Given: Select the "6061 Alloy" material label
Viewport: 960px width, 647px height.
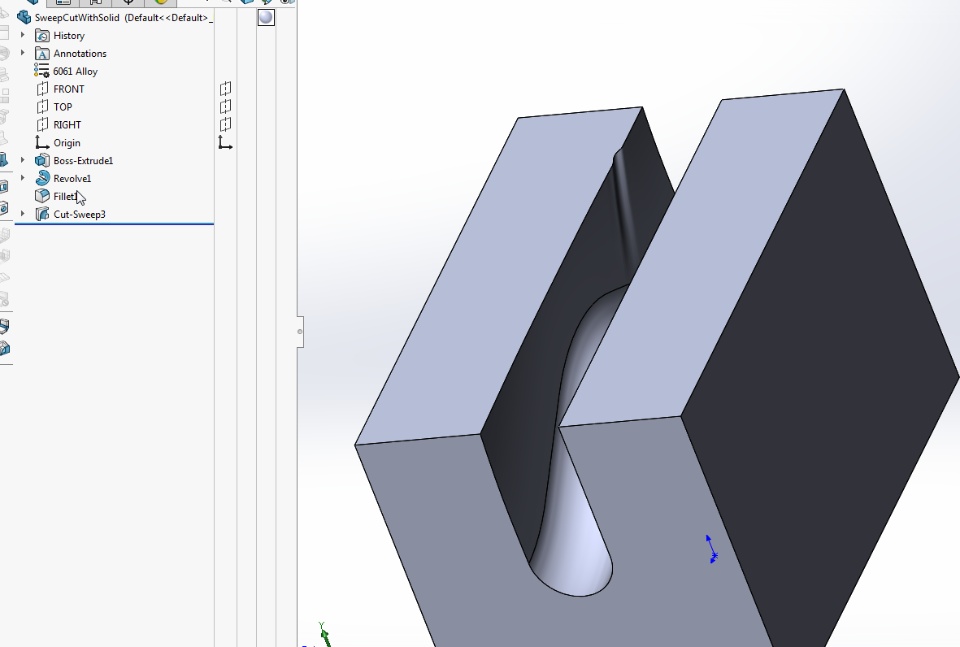Looking at the screenshot, I should pos(75,71).
